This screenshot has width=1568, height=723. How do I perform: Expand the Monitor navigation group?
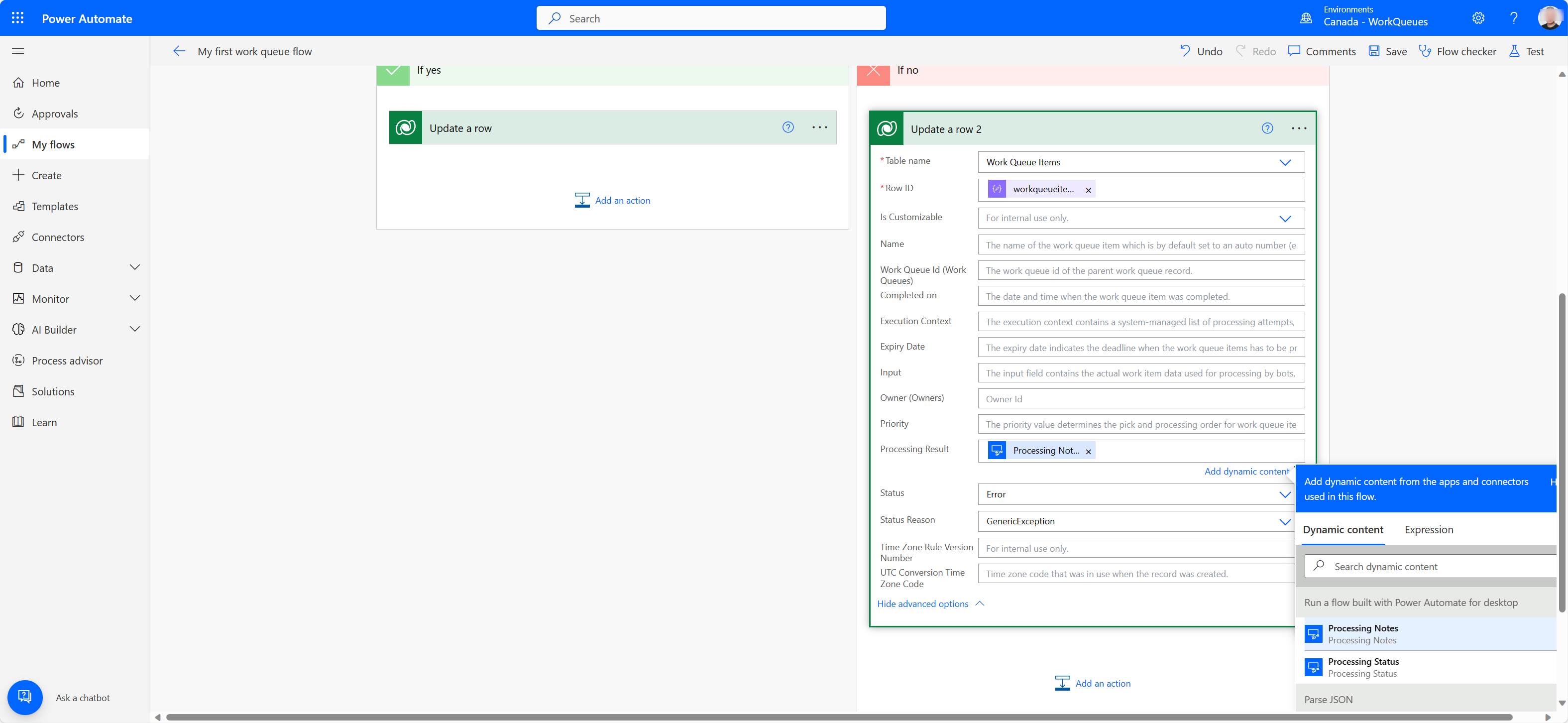135,298
